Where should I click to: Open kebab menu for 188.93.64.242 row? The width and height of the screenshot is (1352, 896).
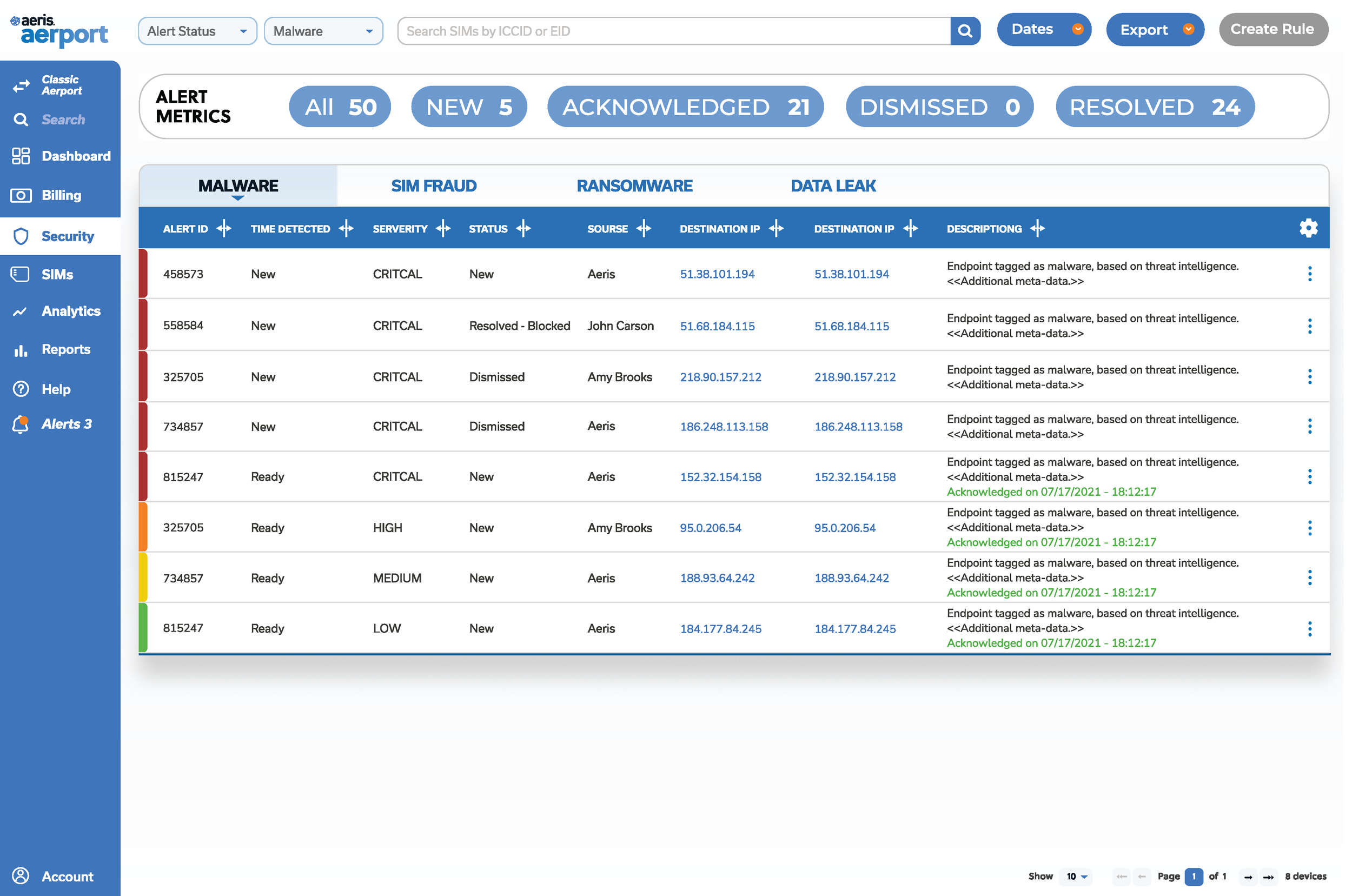[1309, 578]
